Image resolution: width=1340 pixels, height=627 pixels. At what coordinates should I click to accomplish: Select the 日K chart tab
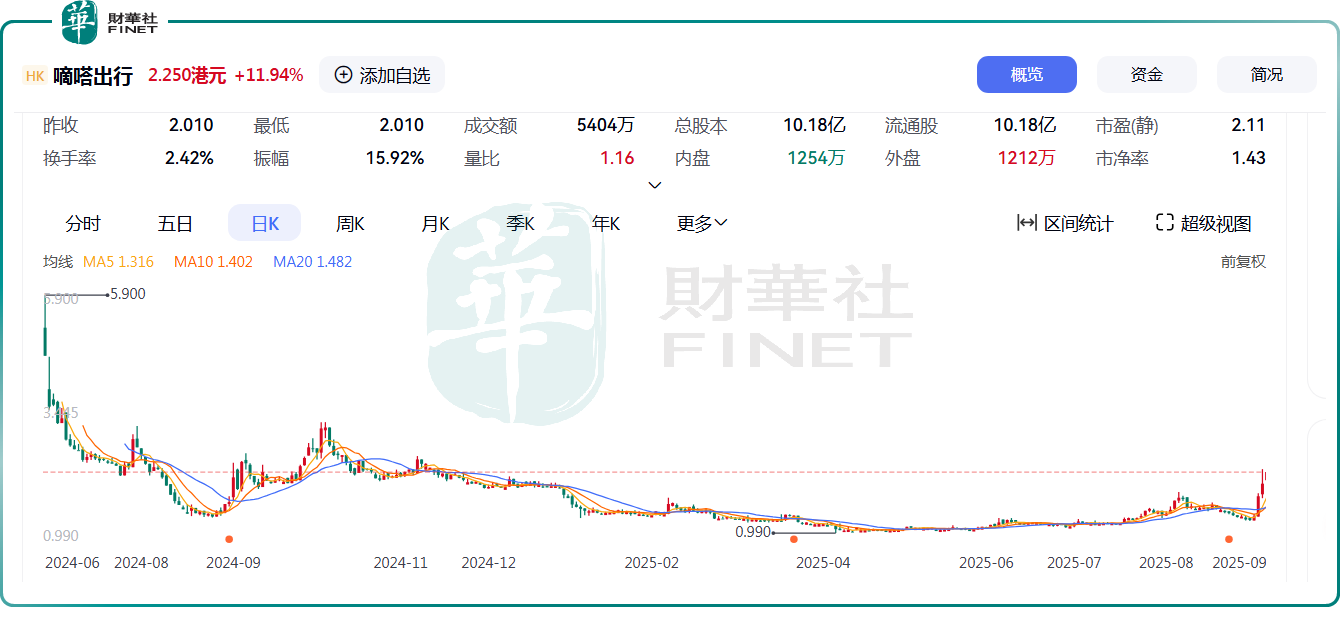(264, 223)
